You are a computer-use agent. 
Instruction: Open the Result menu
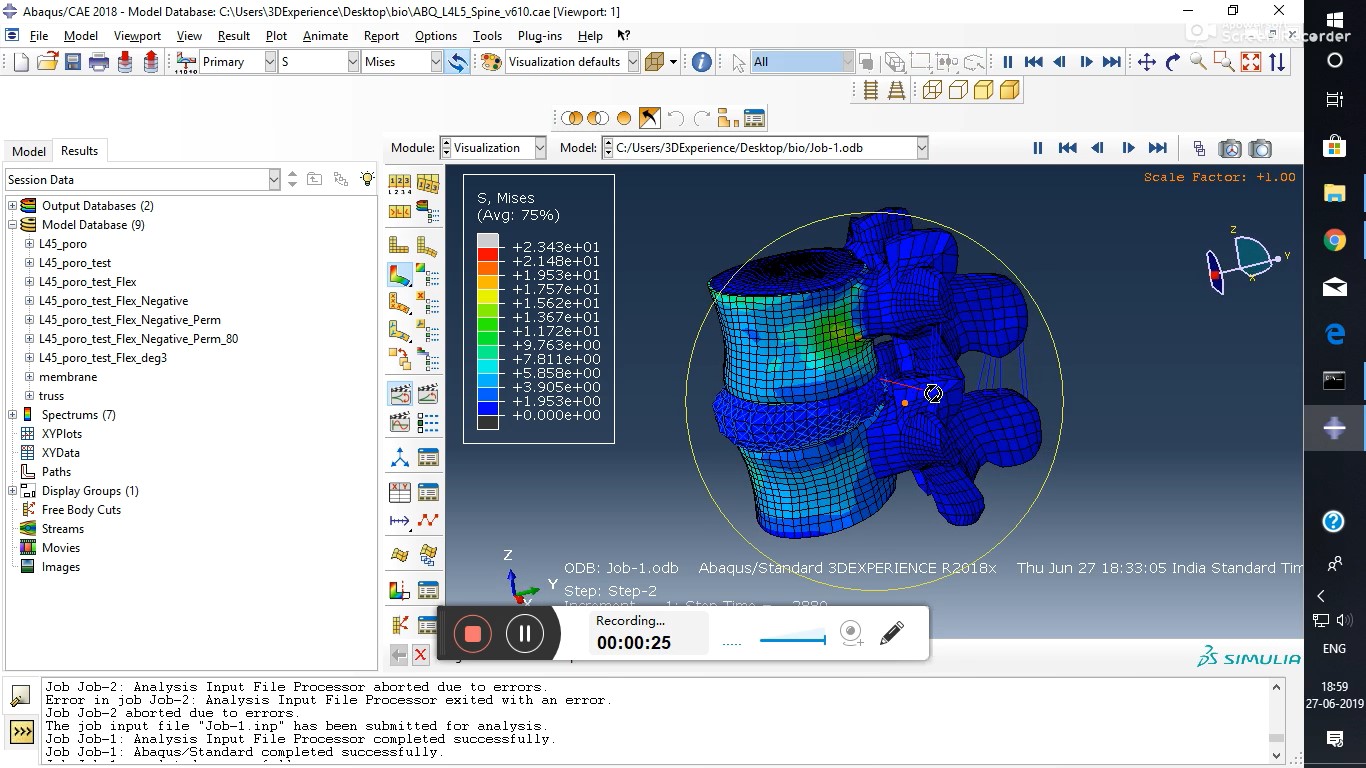[x=234, y=35]
